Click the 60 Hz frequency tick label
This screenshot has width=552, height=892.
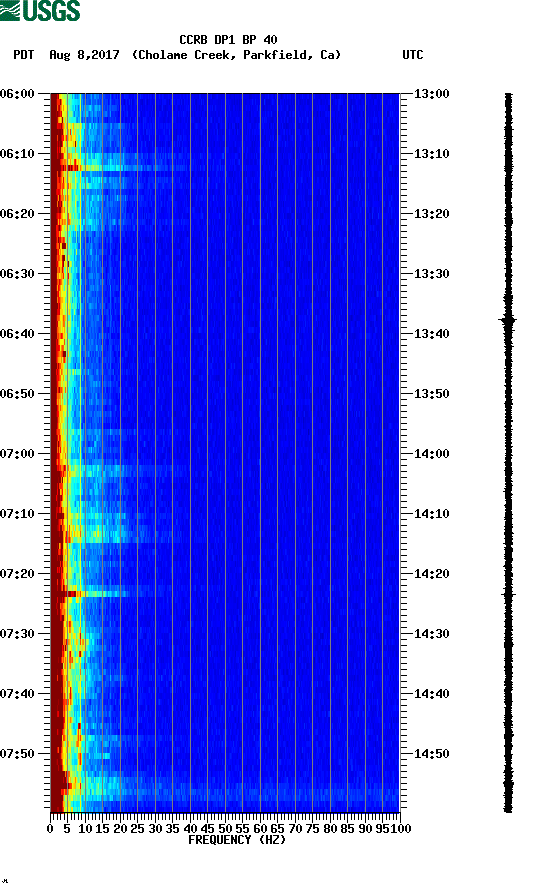(x=260, y=829)
